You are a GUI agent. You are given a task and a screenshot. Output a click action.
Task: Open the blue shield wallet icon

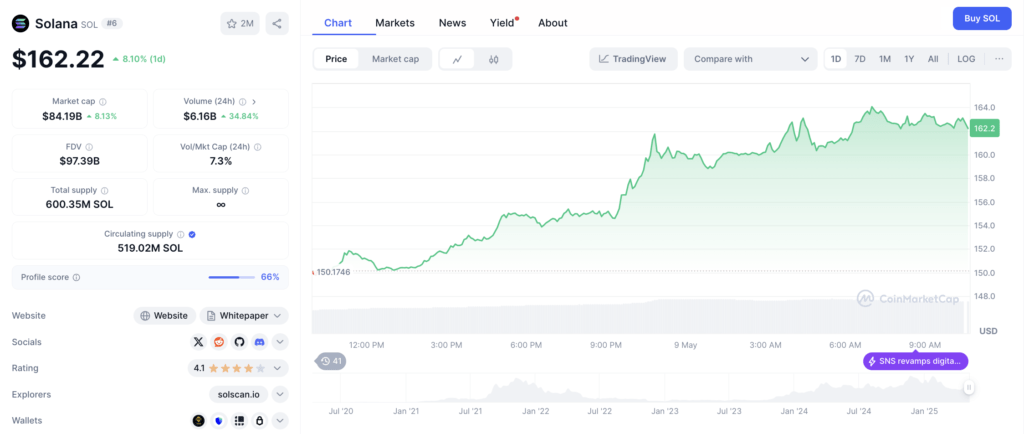tap(219, 421)
